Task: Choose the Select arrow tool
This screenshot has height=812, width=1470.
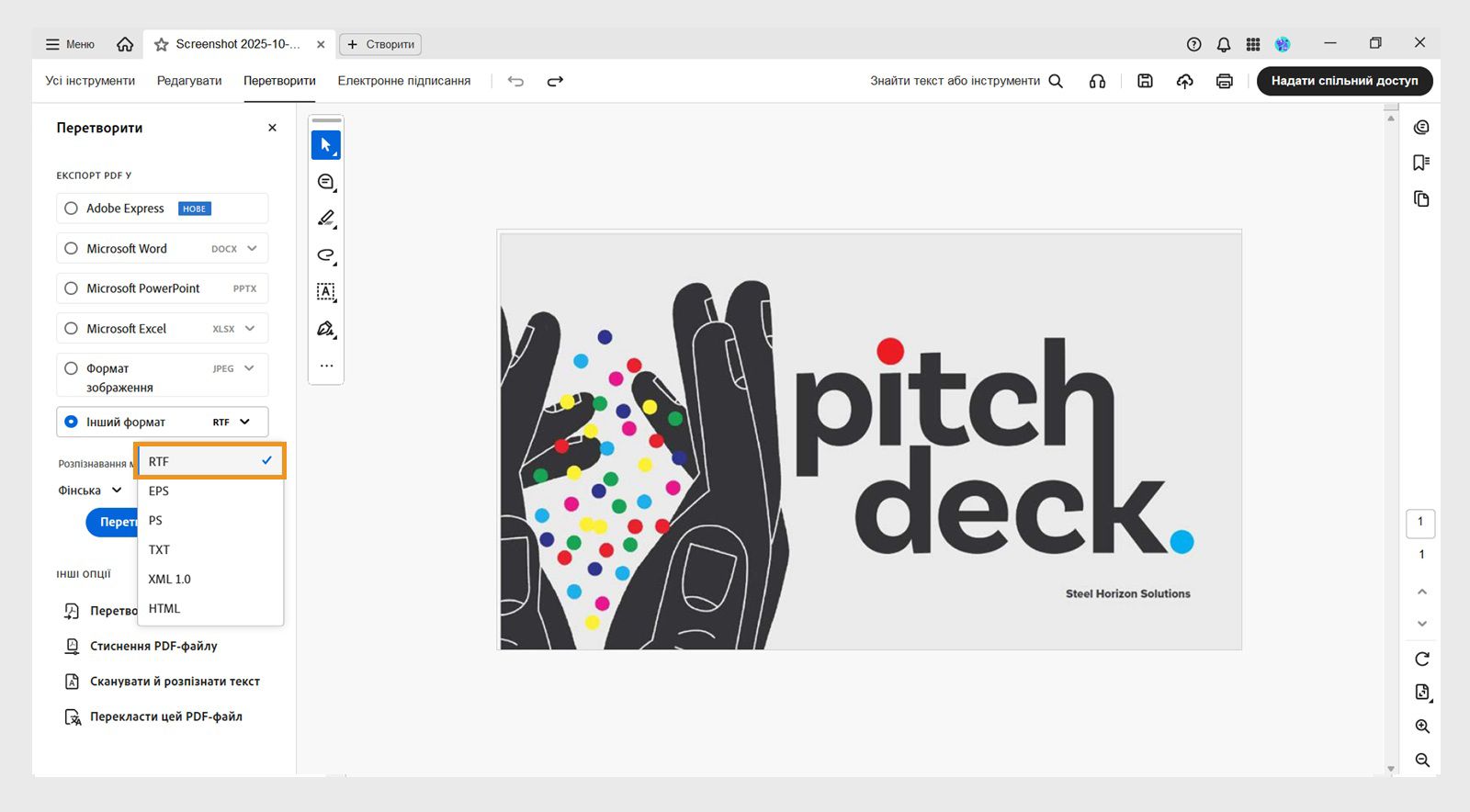Action: coord(326,145)
